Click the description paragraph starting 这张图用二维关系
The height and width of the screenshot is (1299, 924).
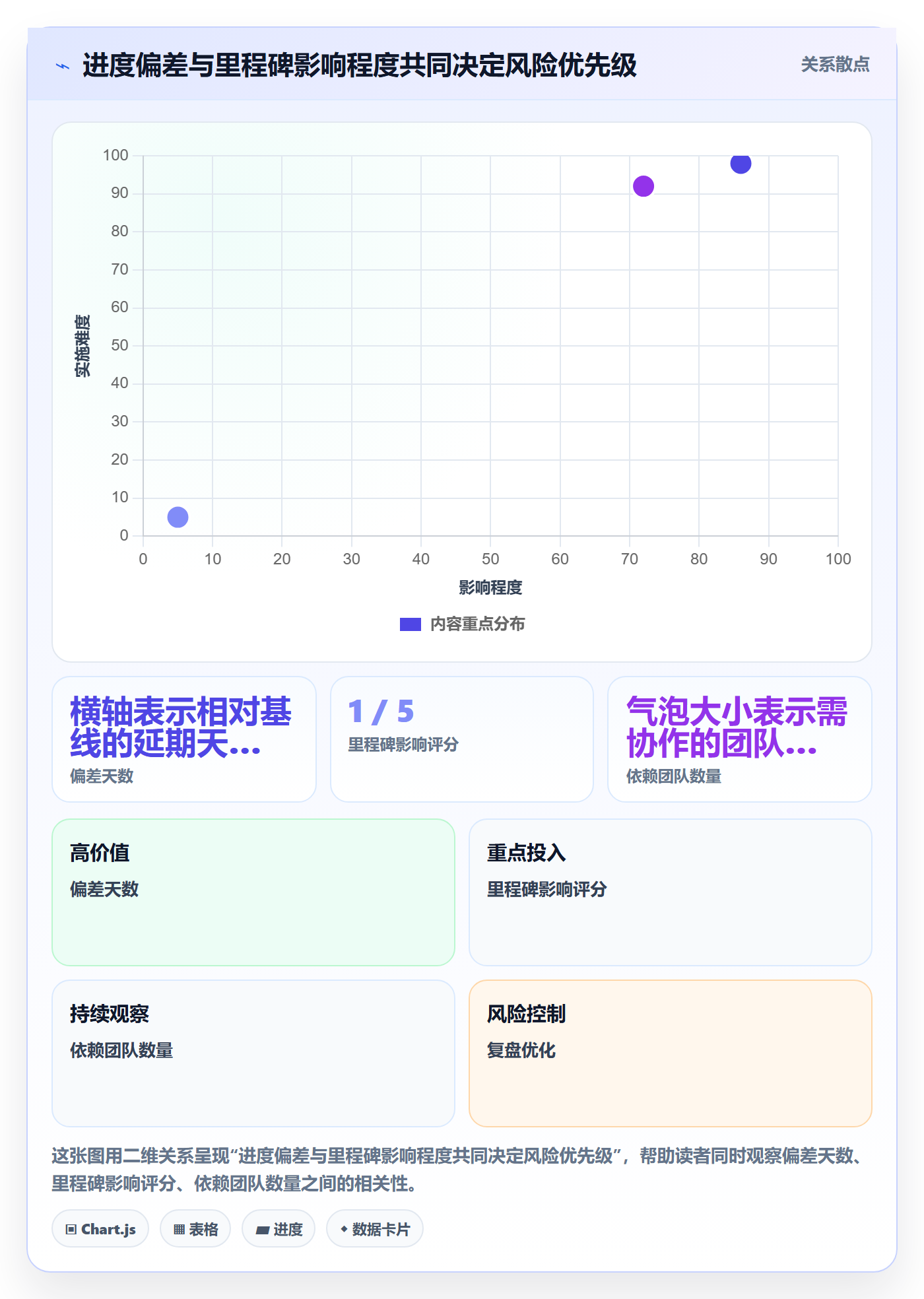[x=459, y=1169]
